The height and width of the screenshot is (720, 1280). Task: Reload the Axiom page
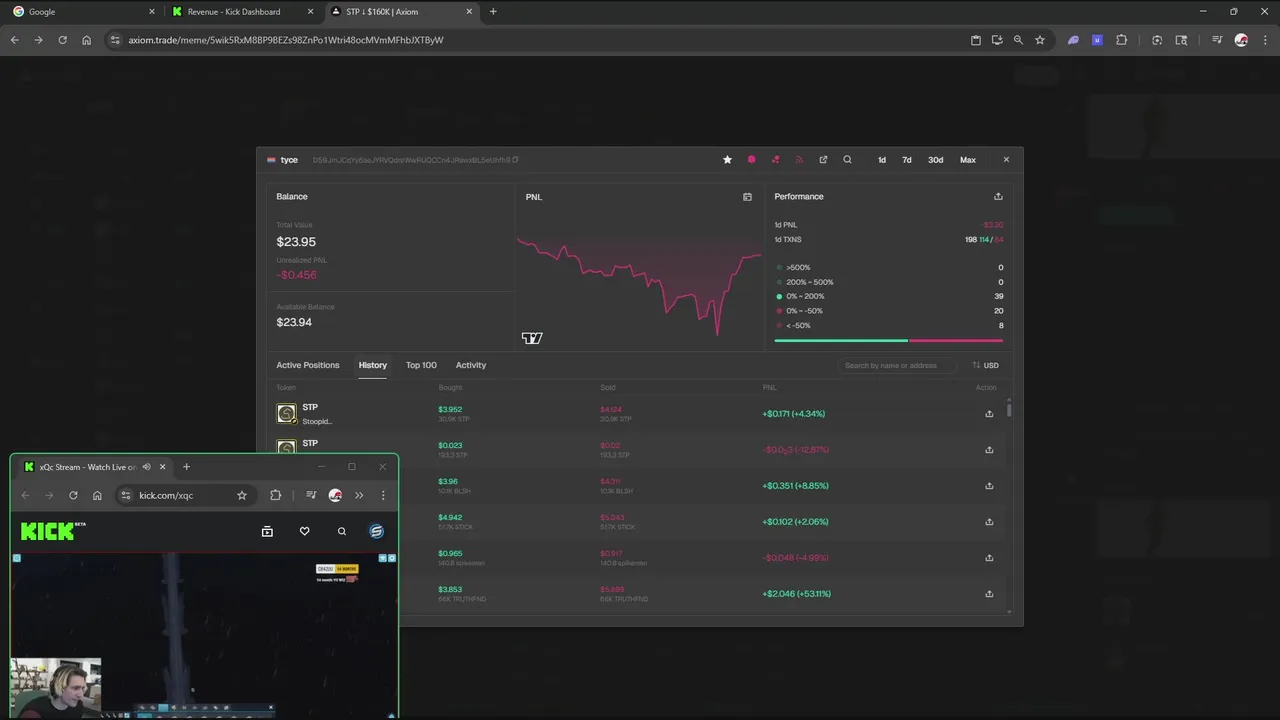pos(62,40)
